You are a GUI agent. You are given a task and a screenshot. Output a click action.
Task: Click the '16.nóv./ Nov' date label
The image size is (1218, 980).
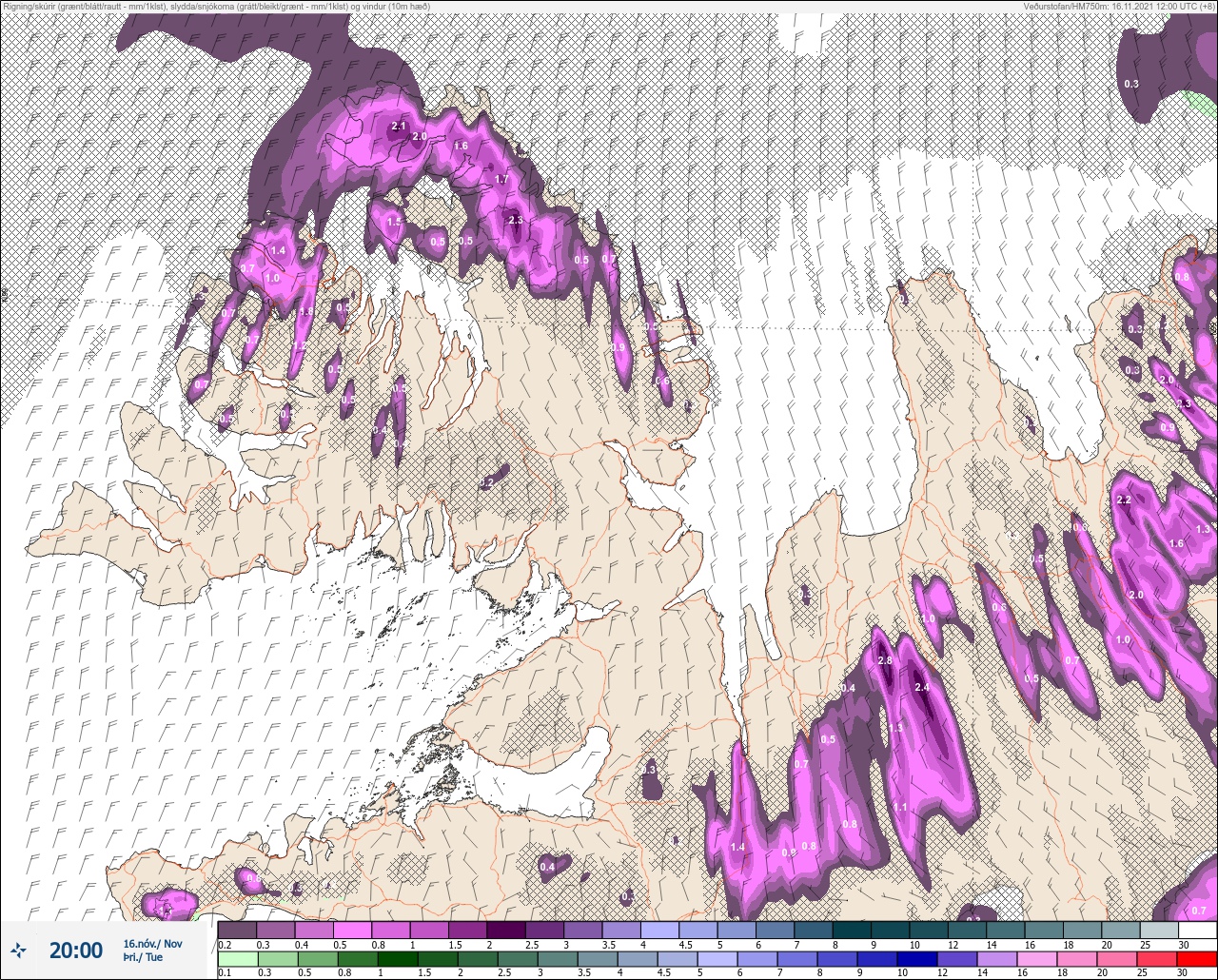pos(152,944)
